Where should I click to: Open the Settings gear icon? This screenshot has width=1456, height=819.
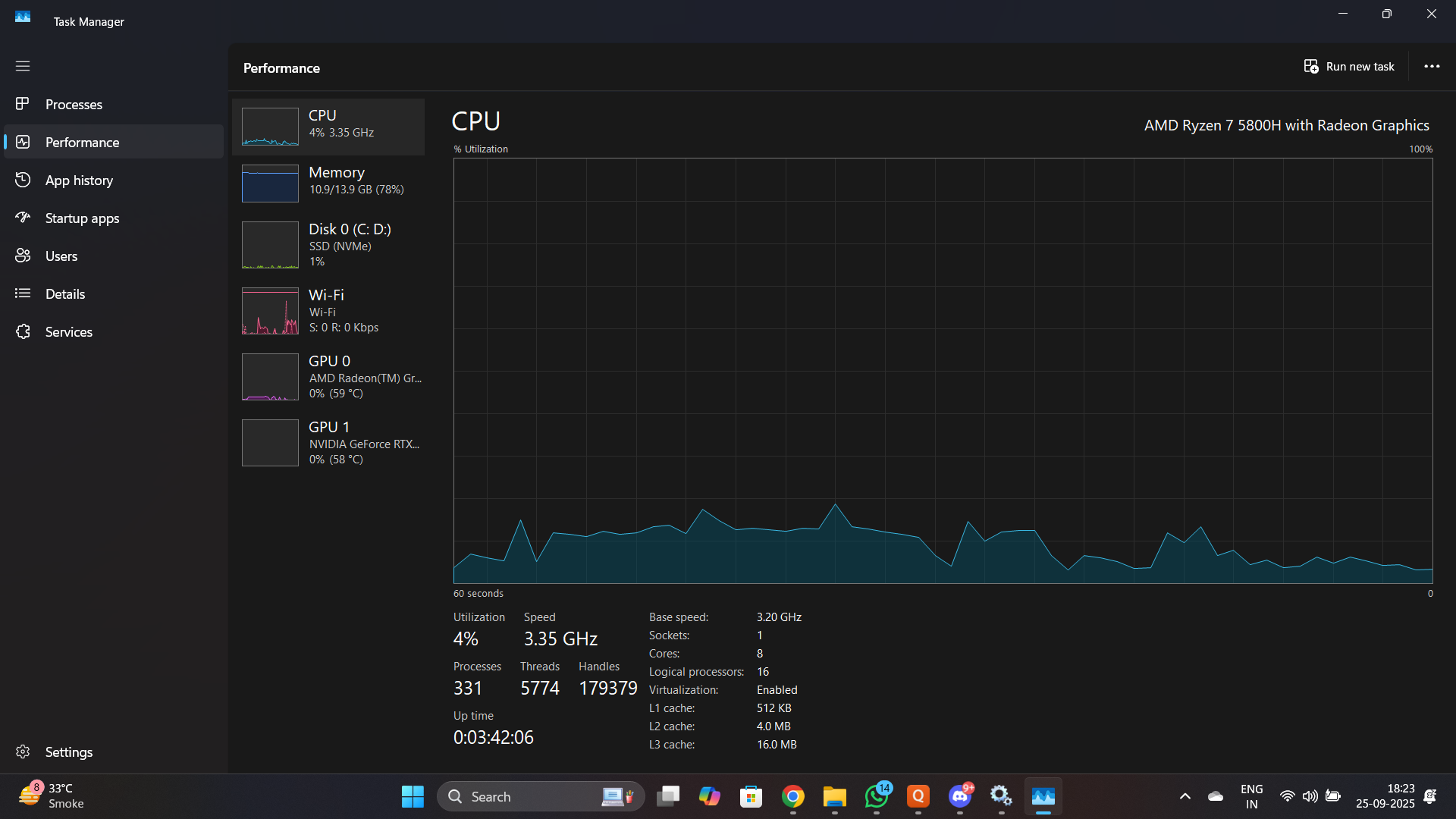[x=23, y=752]
